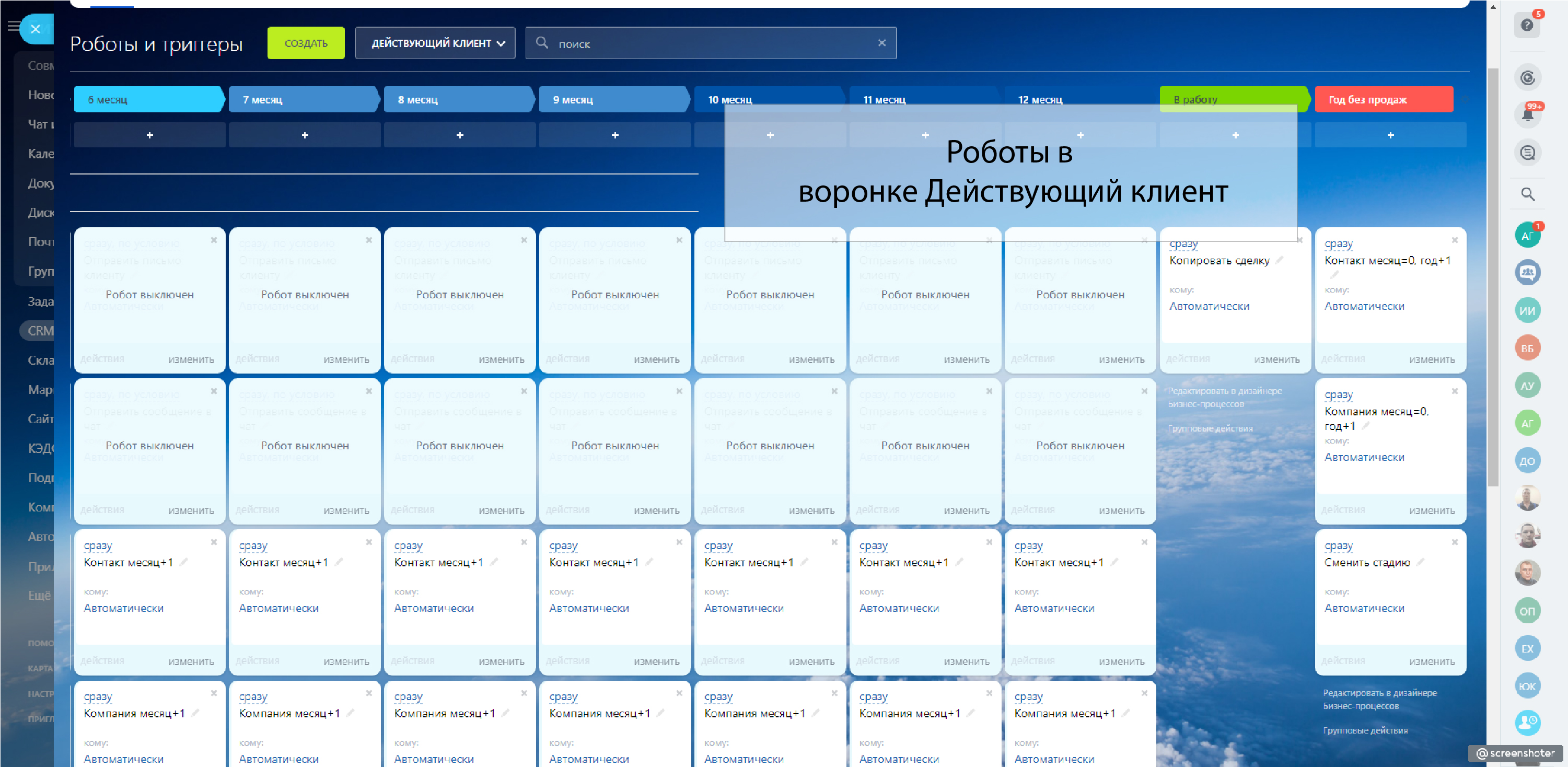The image size is (1568, 768).
Task: Remove the Сменить стадию robot with X
Action: click(x=1454, y=542)
